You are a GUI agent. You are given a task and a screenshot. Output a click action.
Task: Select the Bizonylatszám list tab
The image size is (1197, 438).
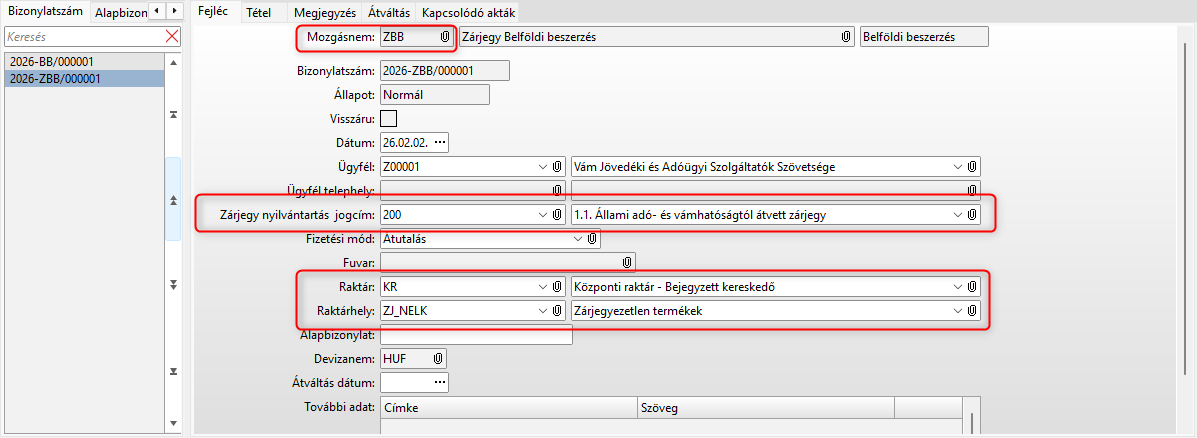45,11
